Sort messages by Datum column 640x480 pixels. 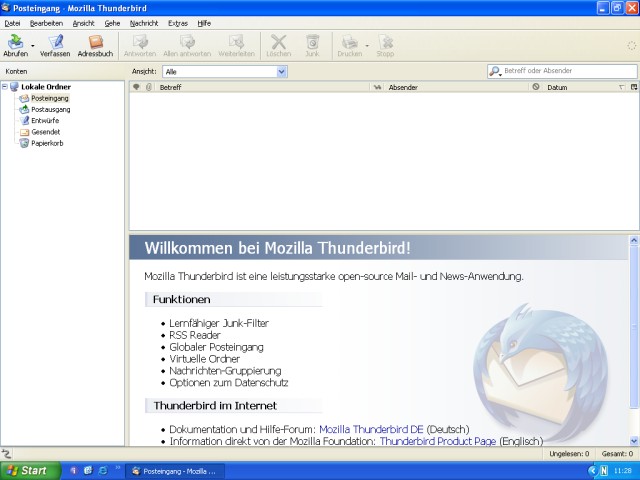(x=586, y=87)
